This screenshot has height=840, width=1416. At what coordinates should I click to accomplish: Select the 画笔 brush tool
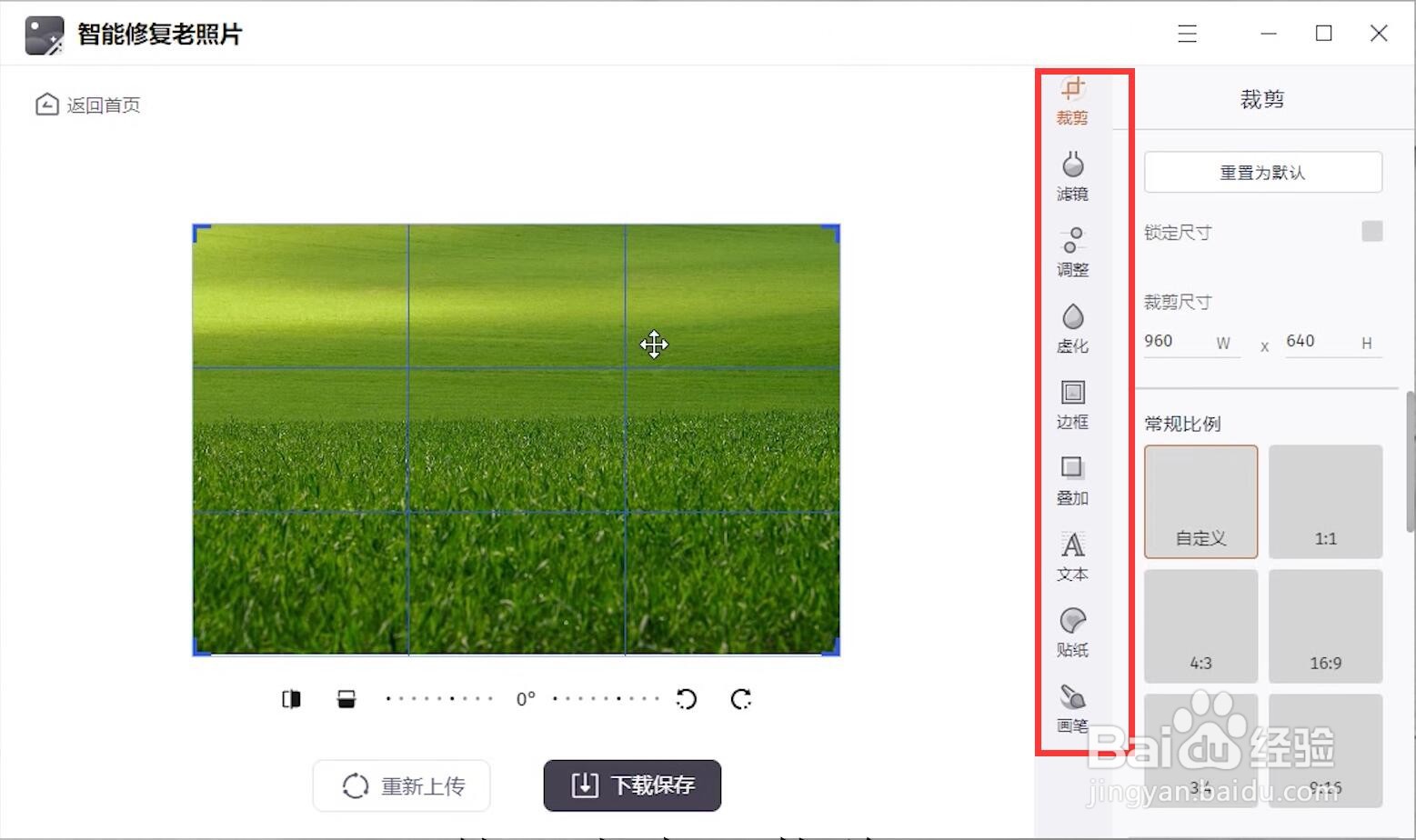[1072, 709]
